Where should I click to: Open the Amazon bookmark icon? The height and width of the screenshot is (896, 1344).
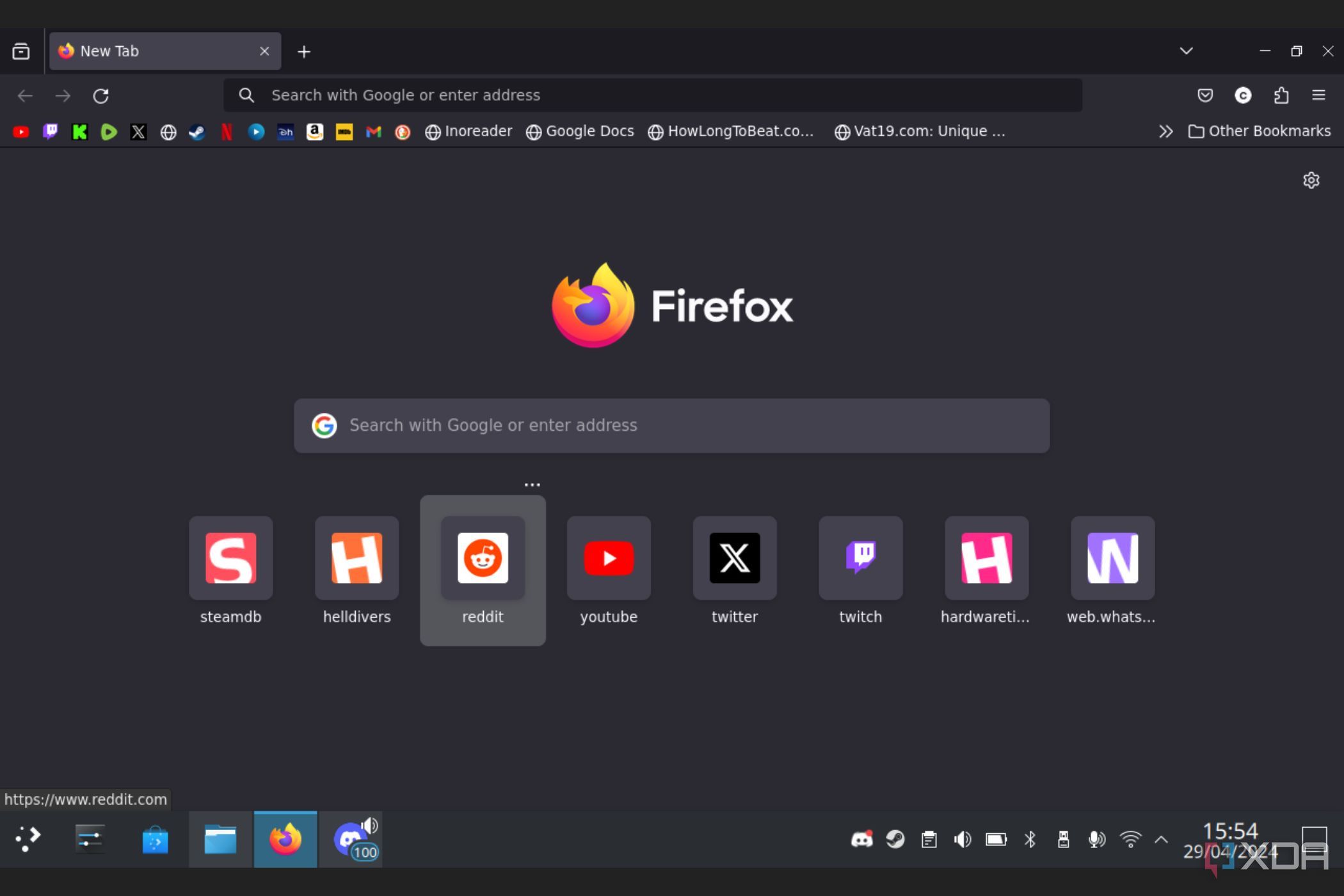tap(315, 132)
